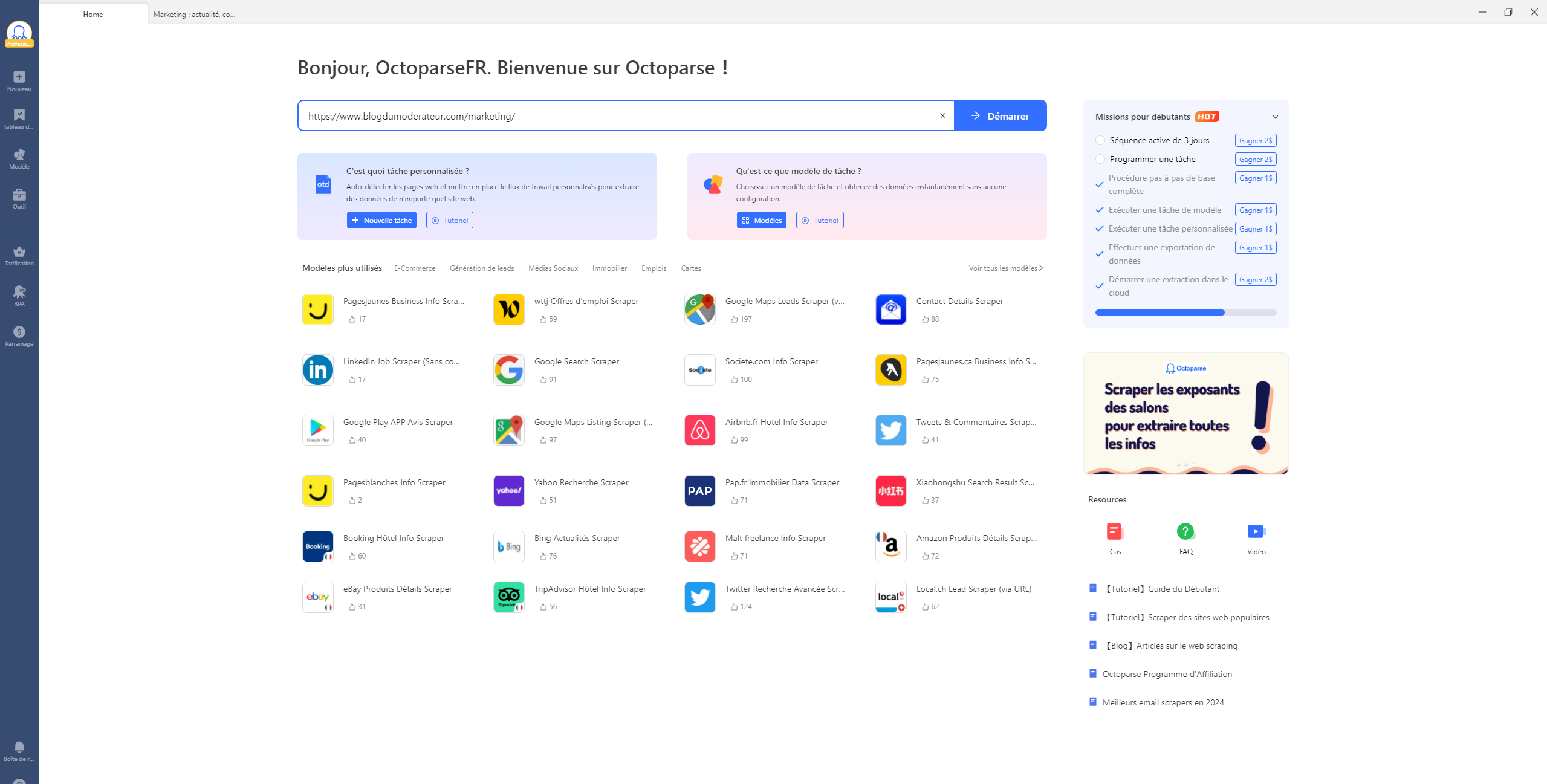1547x784 pixels.
Task: Open the Guide du Débutant tutorial link
Action: coord(1161,589)
